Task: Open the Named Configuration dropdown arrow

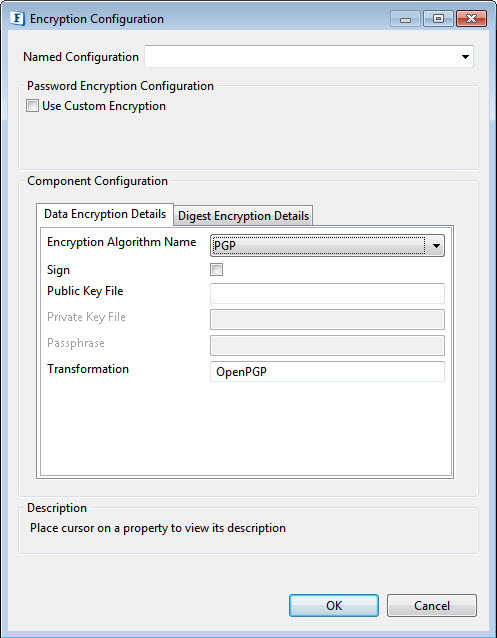Action: click(465, 57)
